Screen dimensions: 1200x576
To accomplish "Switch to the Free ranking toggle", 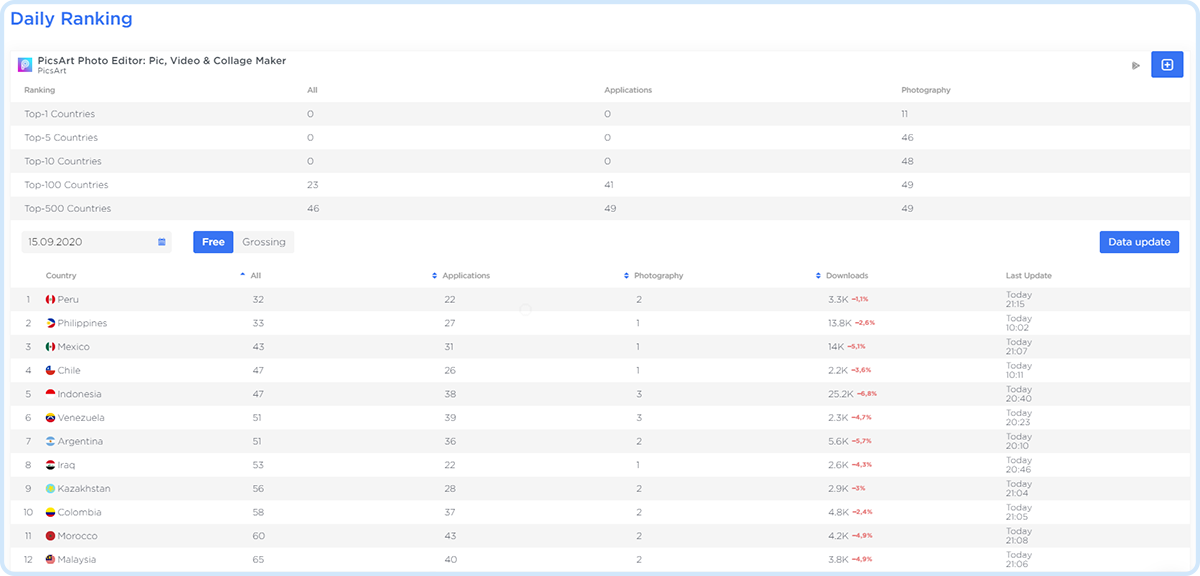I will 213,242.
